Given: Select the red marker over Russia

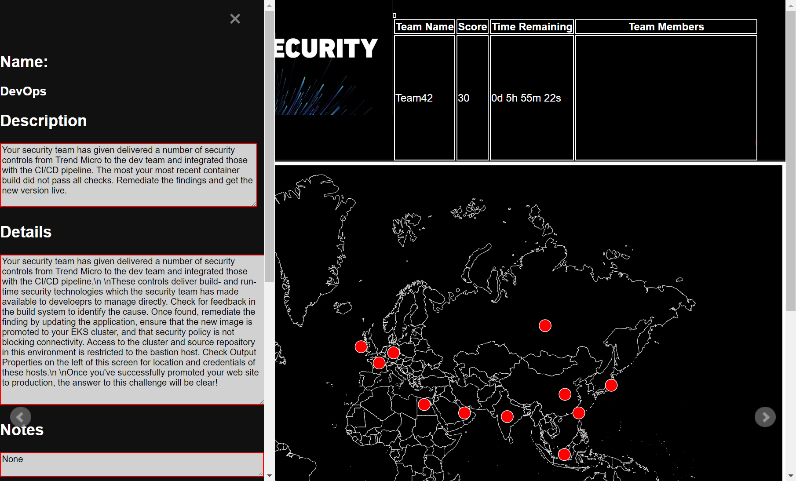Looking at the screenshot, I should point(545,326).
